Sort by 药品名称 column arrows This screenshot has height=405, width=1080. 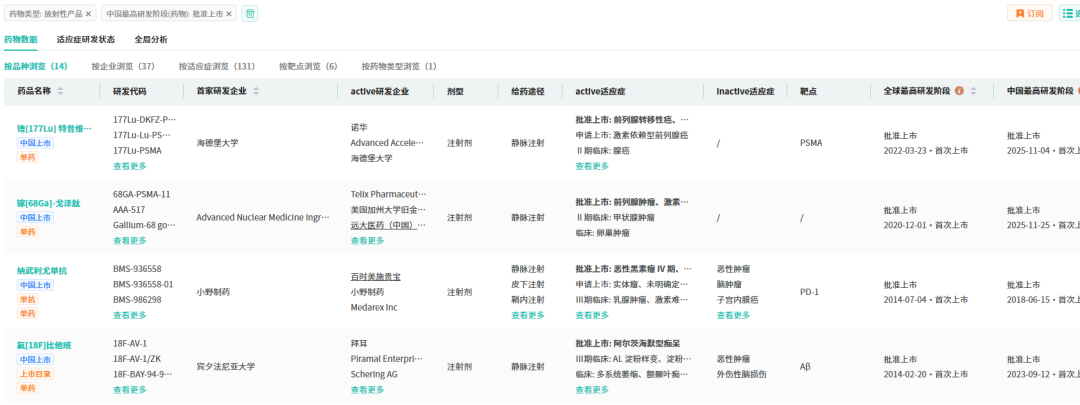point(60,91)
